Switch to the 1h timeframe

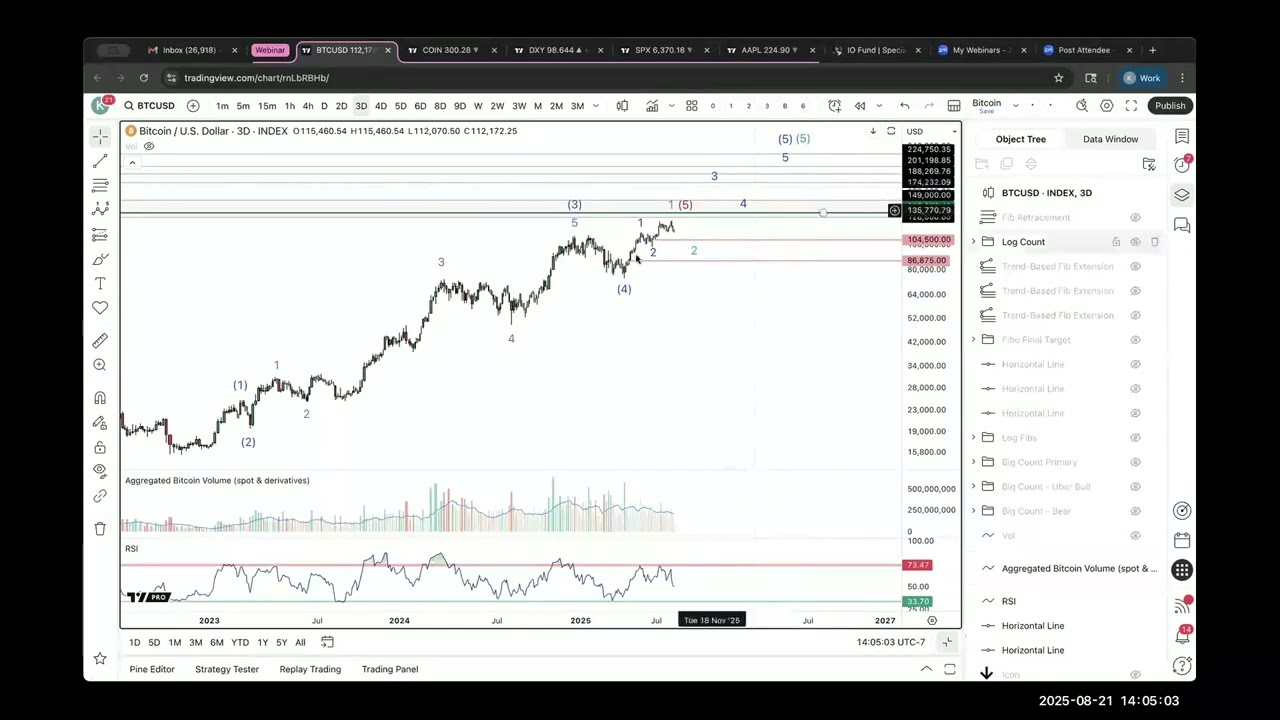pyautogui.click(x=289, y=106)
